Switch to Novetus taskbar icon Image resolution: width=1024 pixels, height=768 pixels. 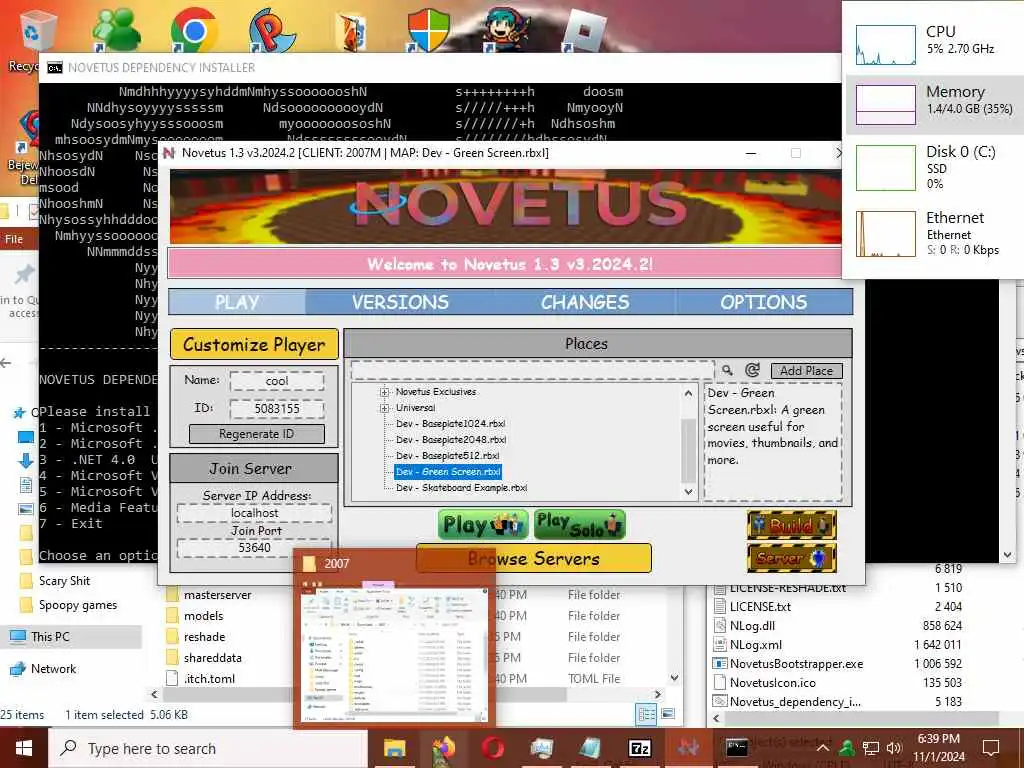tap(688, 748)
